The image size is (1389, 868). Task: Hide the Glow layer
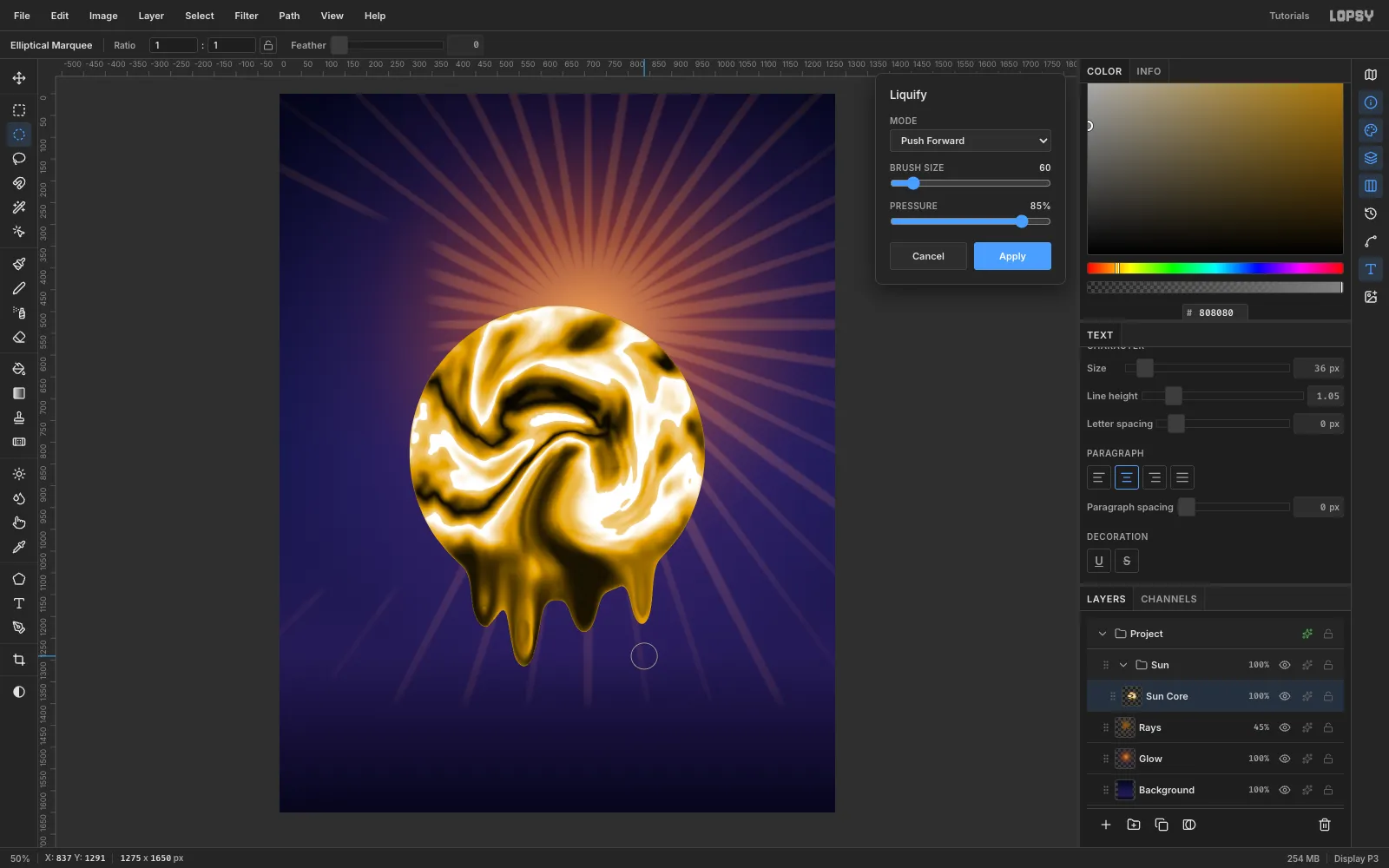coord(1285,759)
